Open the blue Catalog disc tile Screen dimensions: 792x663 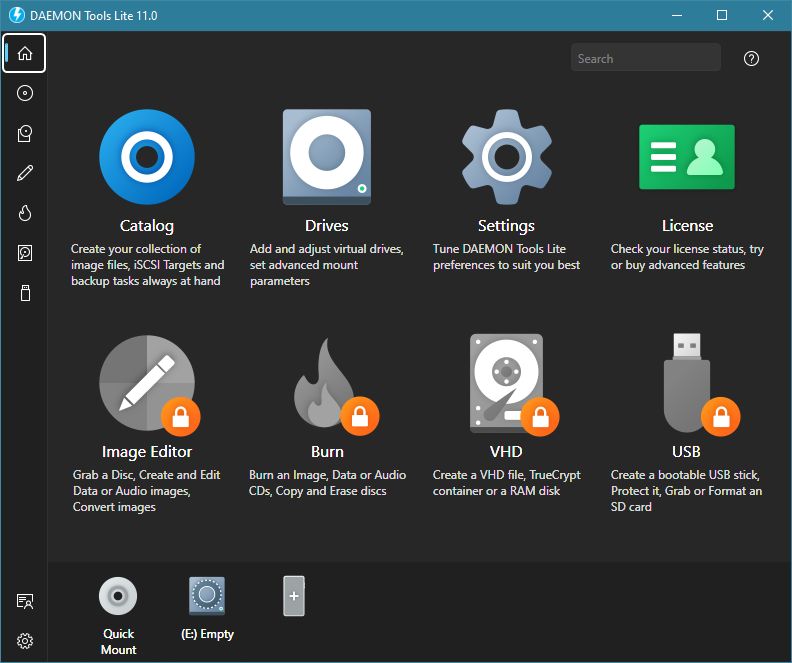pyautogui.click(x=147, y=157)
